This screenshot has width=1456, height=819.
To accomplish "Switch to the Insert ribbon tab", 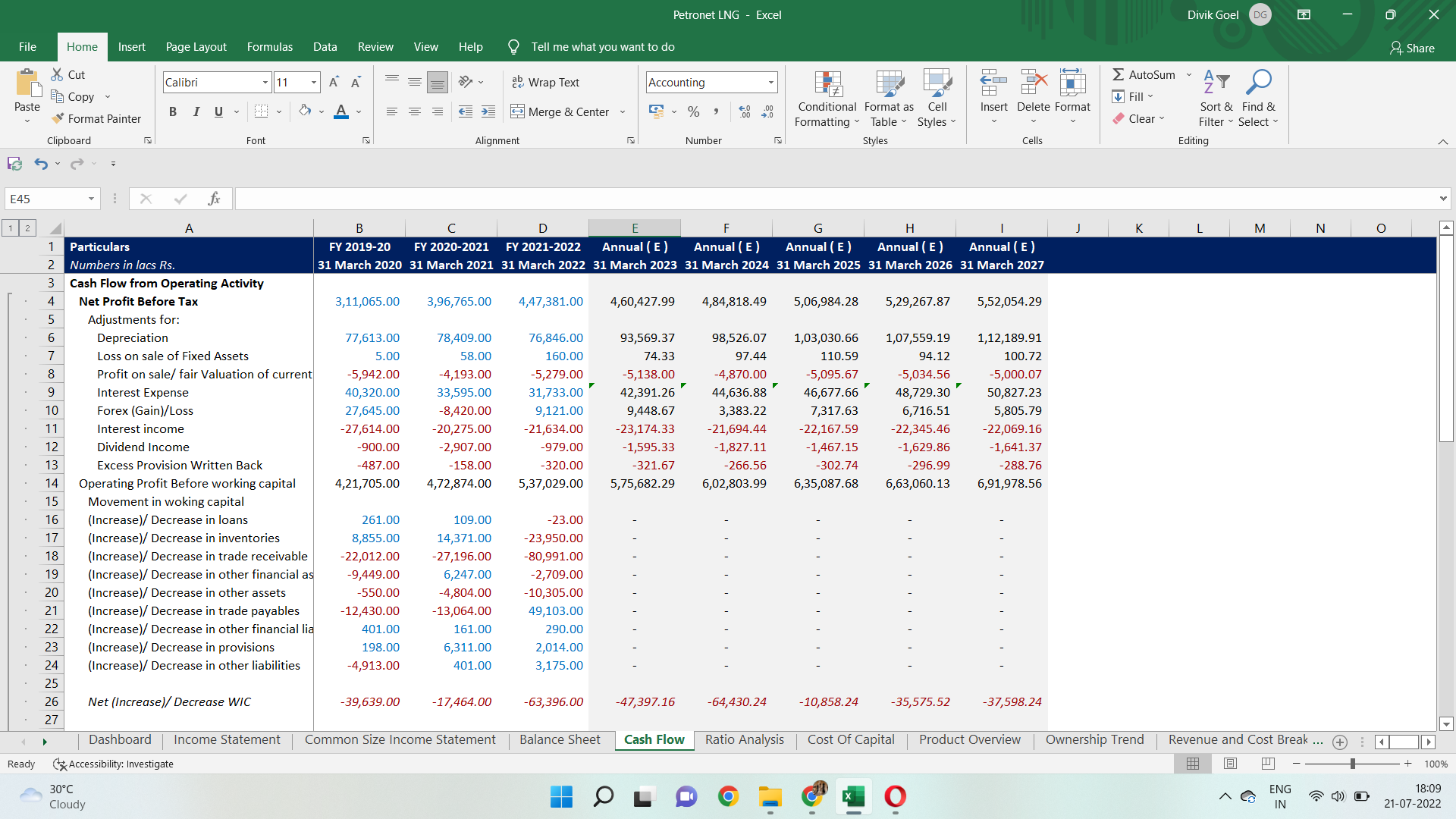I will coord(131,46).
